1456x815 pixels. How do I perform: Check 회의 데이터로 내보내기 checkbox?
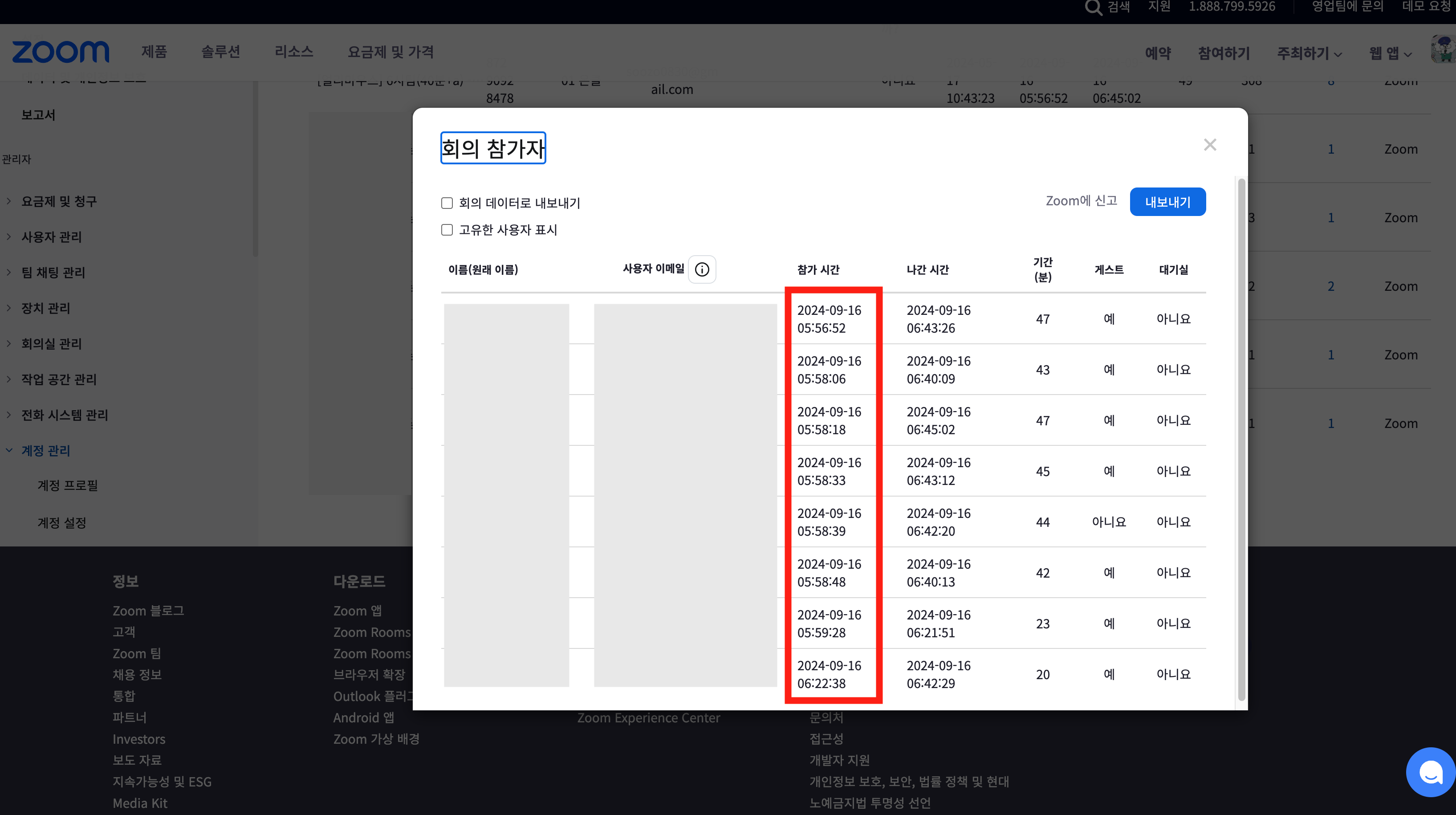click(447, 203)
